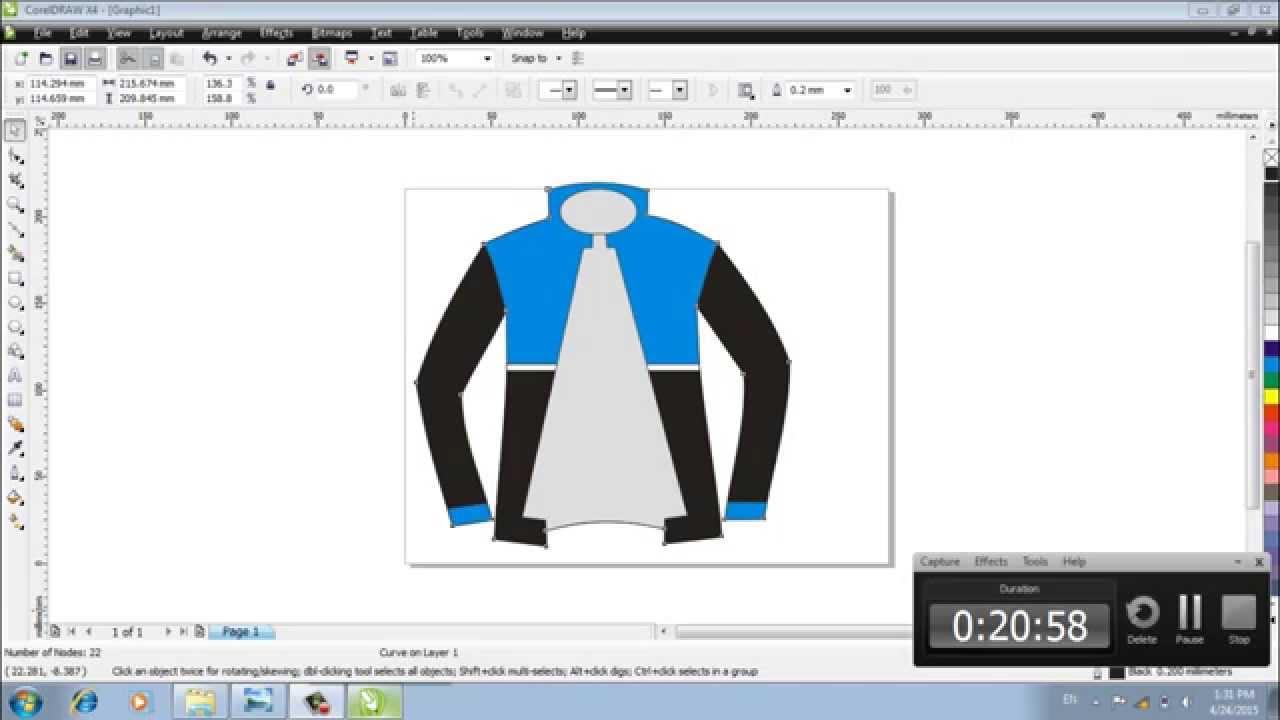Screen dimensions: 1280x720
Task: Open the zoom level 100% dropdown
Action: [x=487, y=59]
